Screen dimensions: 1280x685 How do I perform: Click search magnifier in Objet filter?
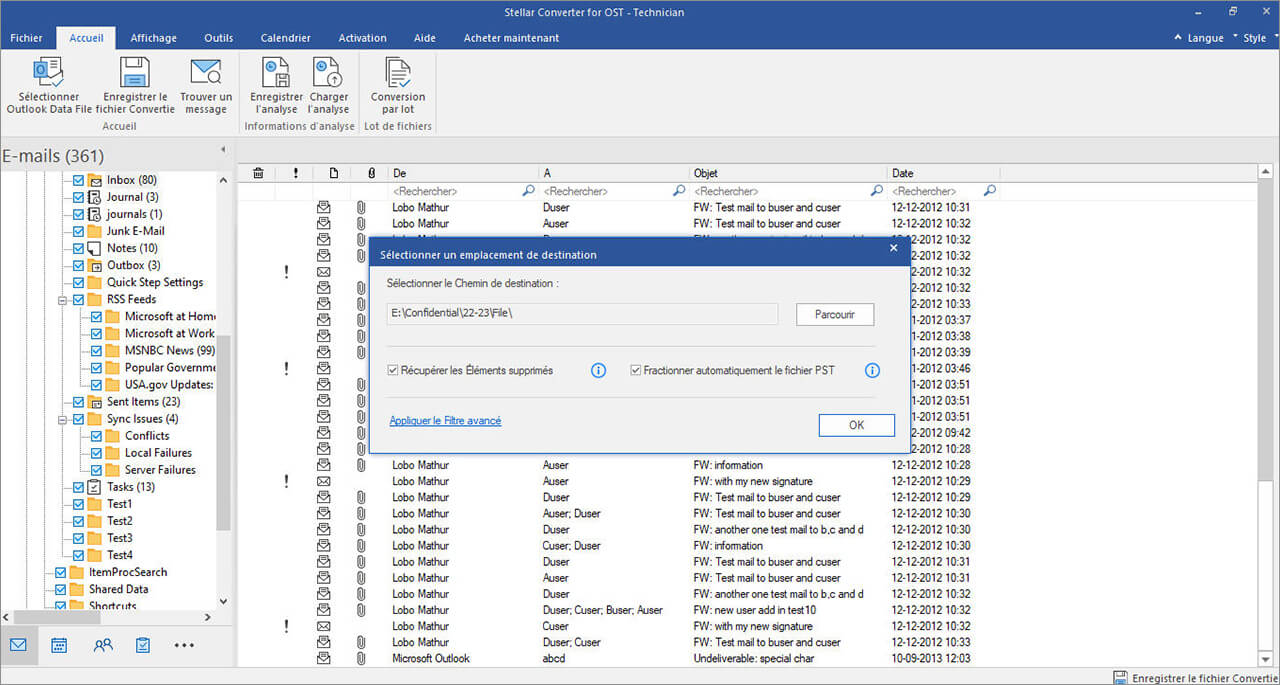pyautogui.click(x=877, y=190)
